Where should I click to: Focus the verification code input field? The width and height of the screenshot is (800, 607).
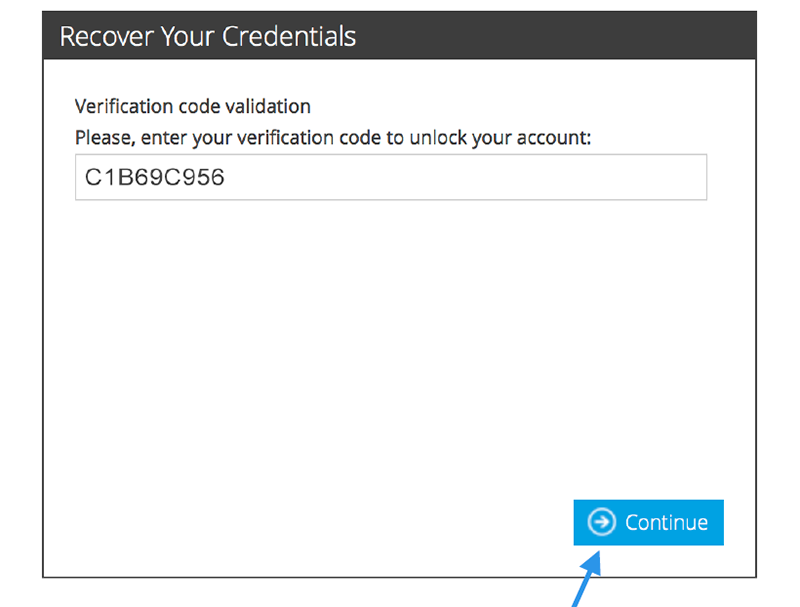point(391,177)
